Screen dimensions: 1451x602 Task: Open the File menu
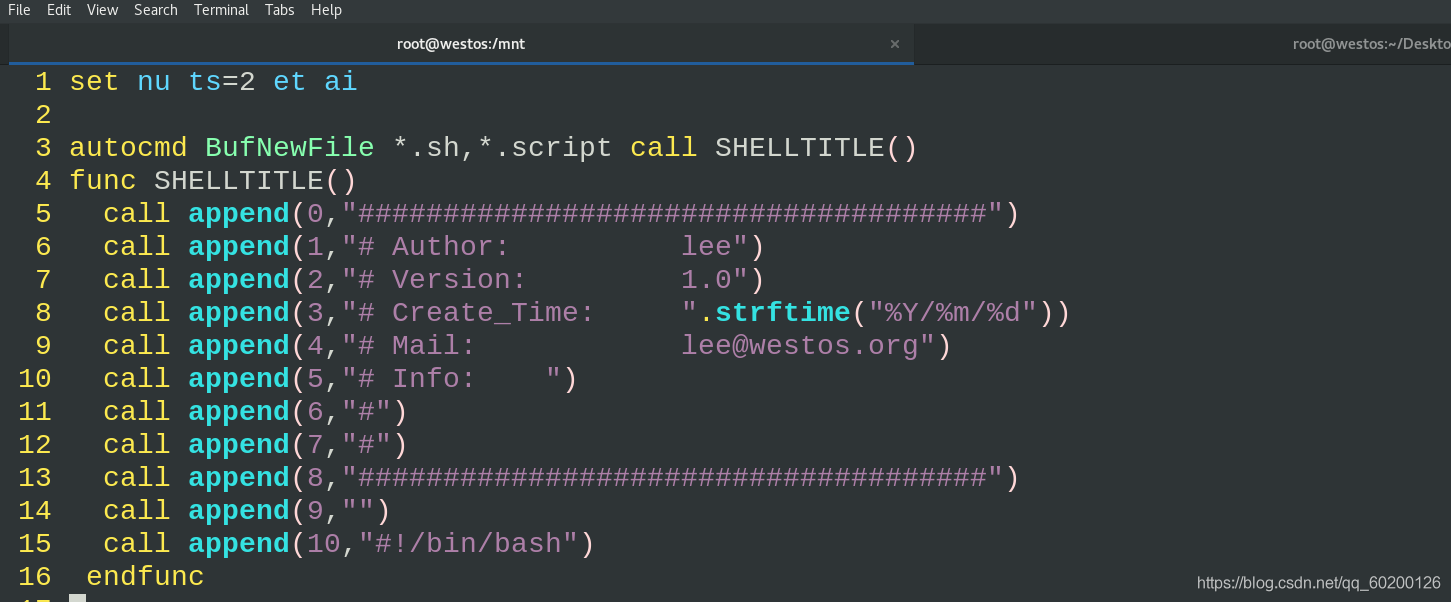coord(19,10)
